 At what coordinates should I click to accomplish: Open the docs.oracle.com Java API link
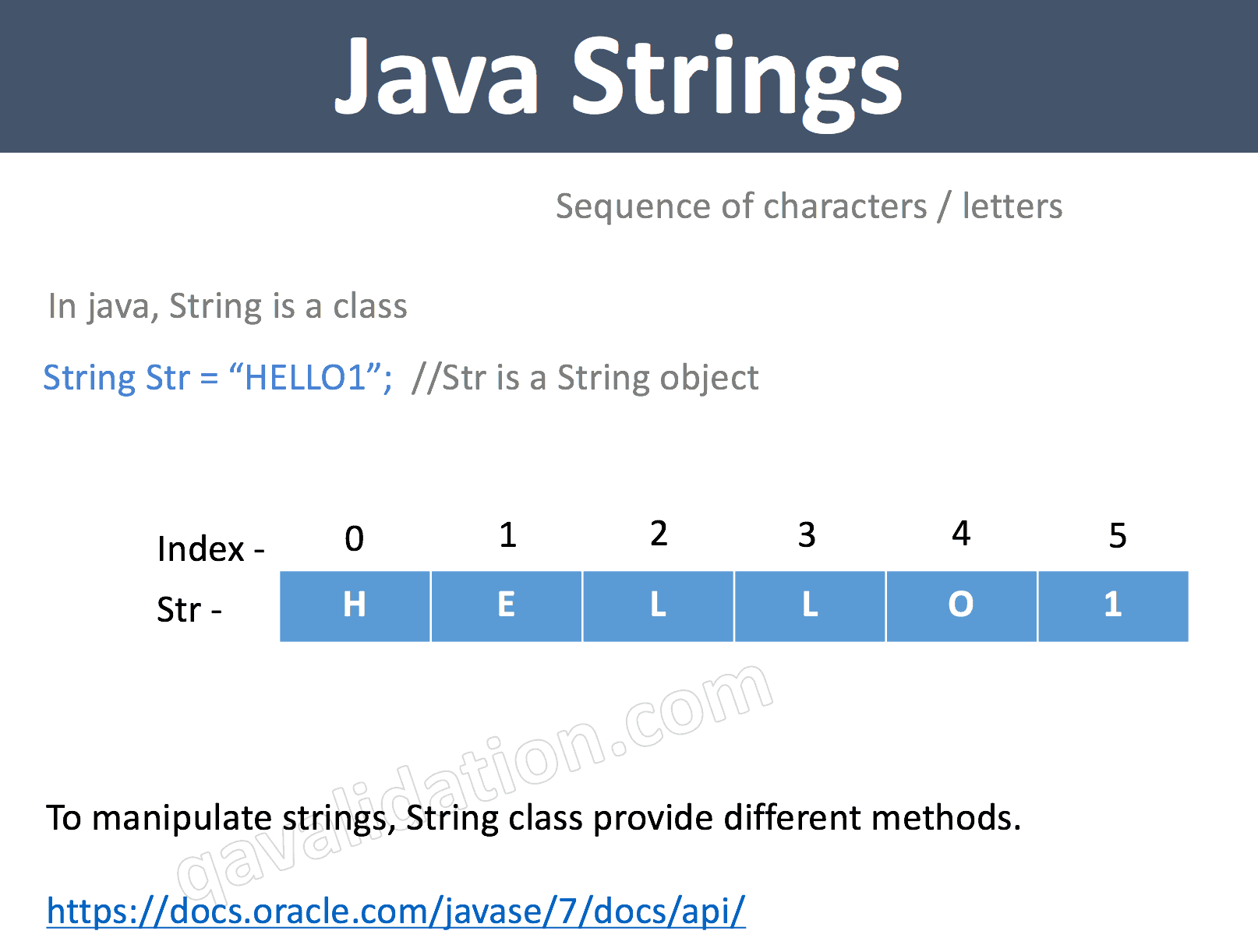(396, 911)
